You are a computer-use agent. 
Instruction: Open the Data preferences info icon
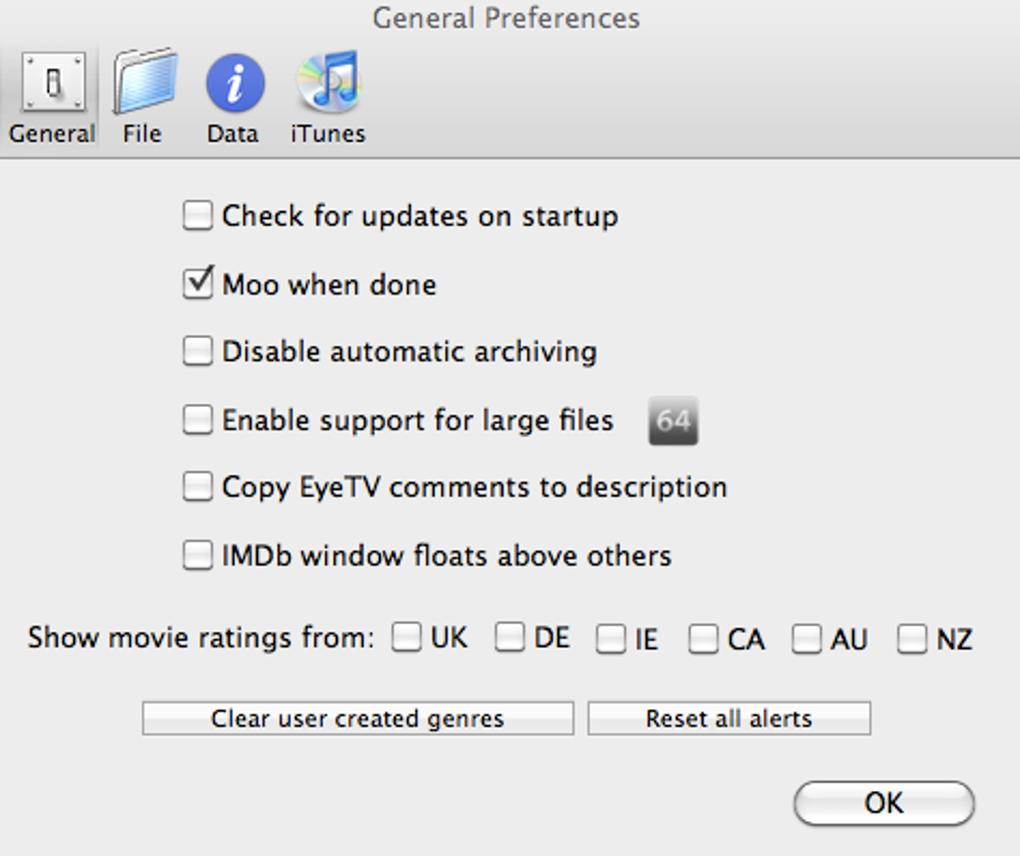pos(234,85)
